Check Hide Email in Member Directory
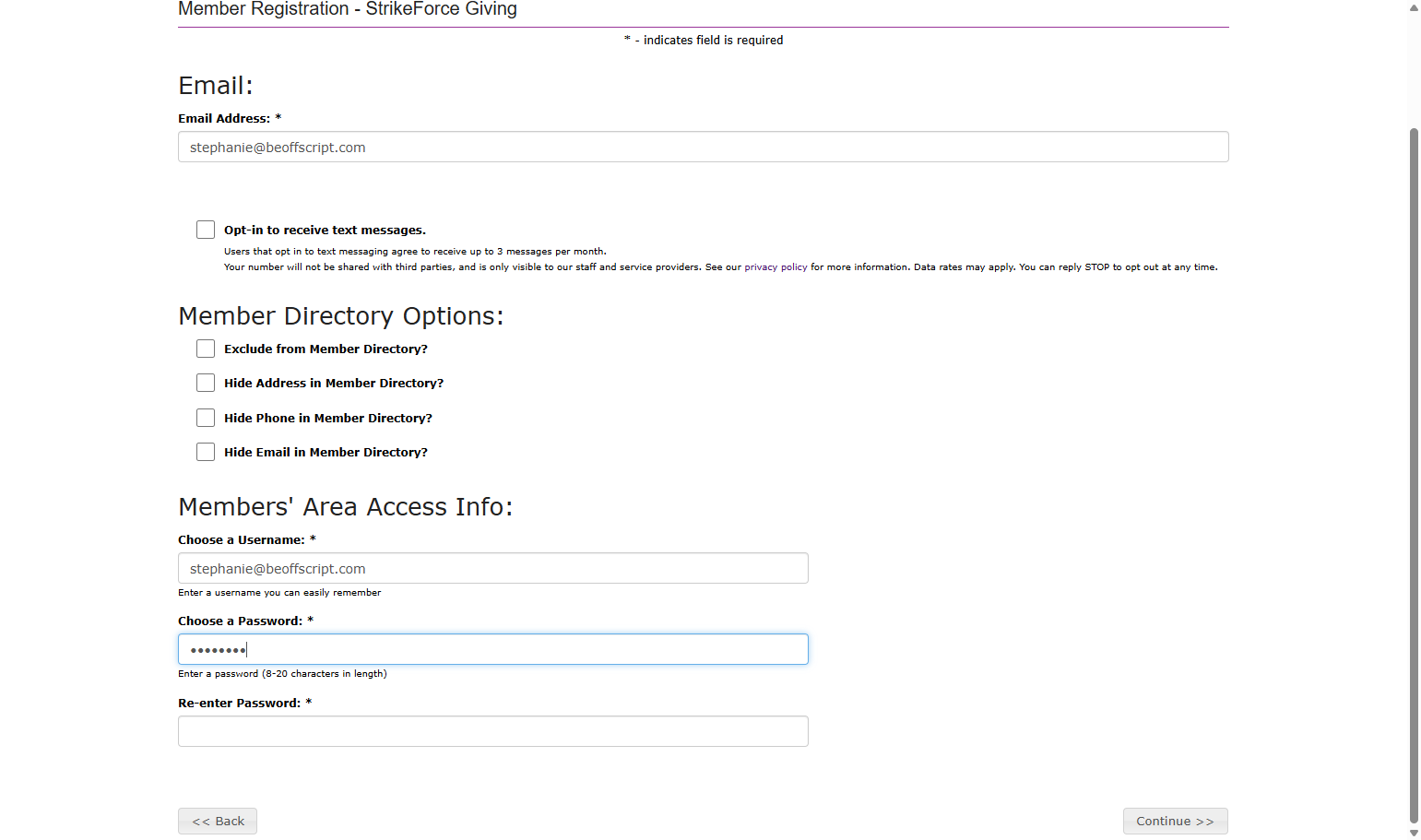The image size is (1421, 840). click(206, 452)
